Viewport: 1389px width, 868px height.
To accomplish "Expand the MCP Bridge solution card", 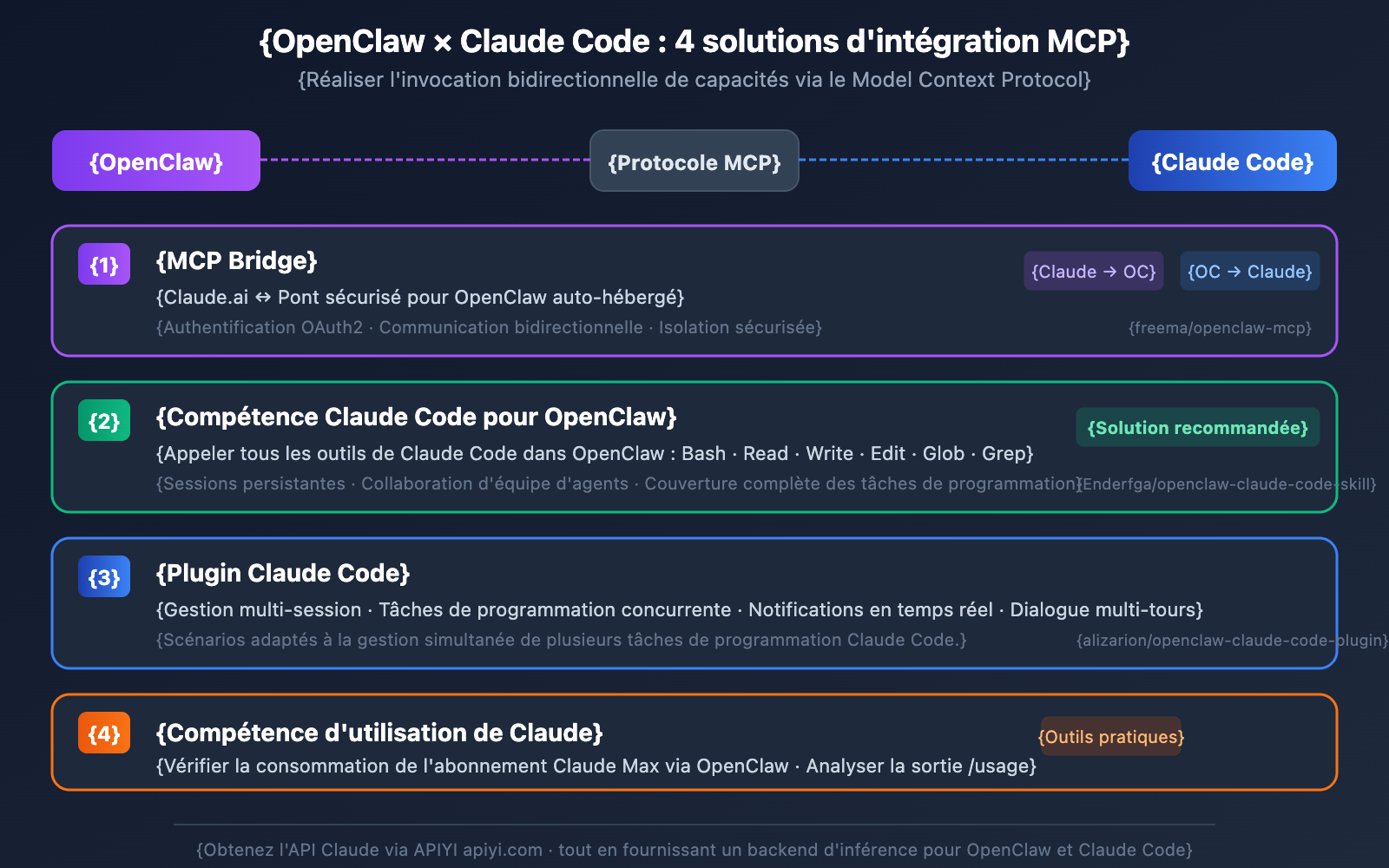I will [x=694, y=291].
